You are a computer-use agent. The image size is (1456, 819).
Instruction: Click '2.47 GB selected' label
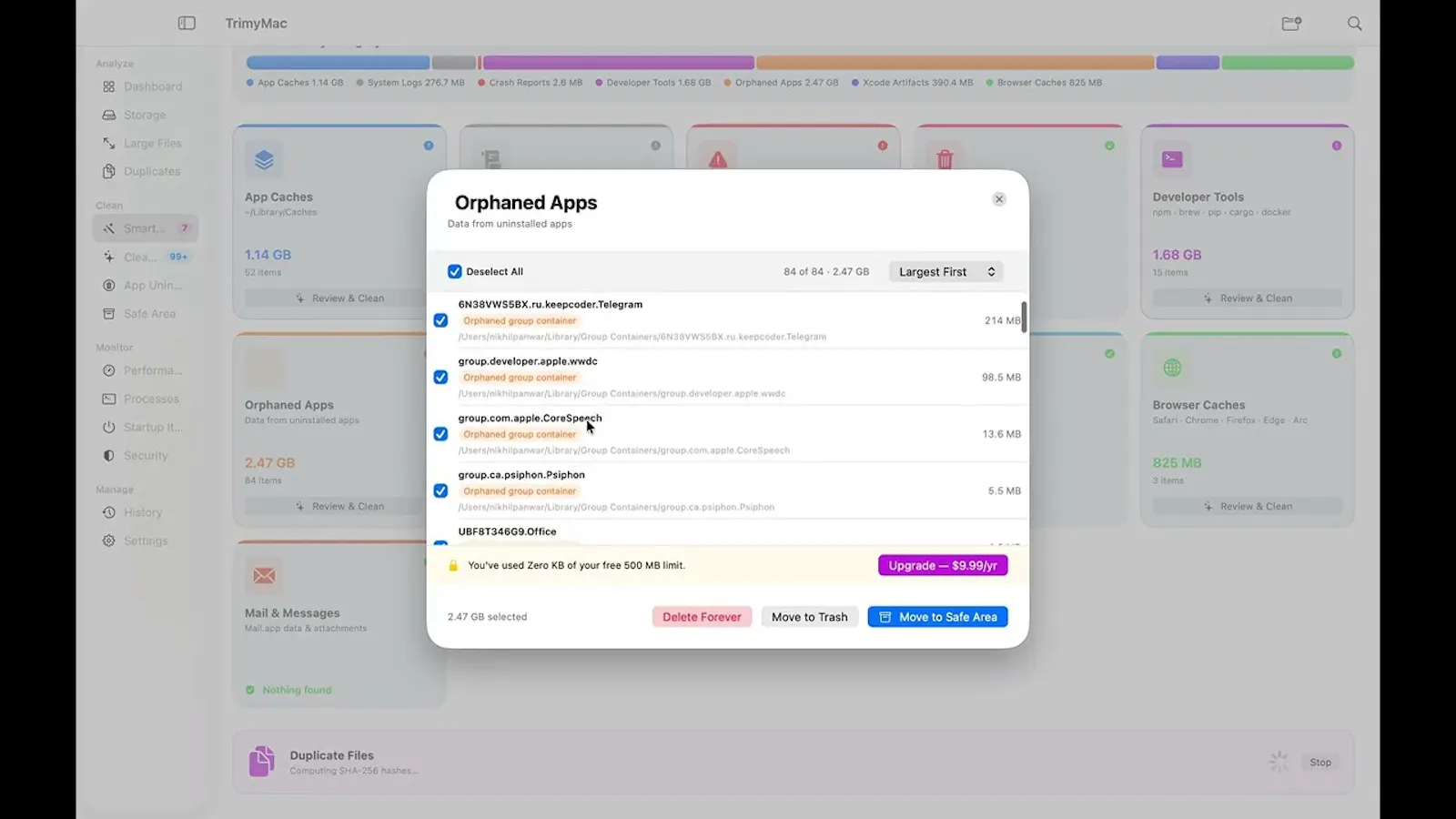point(487,617)
